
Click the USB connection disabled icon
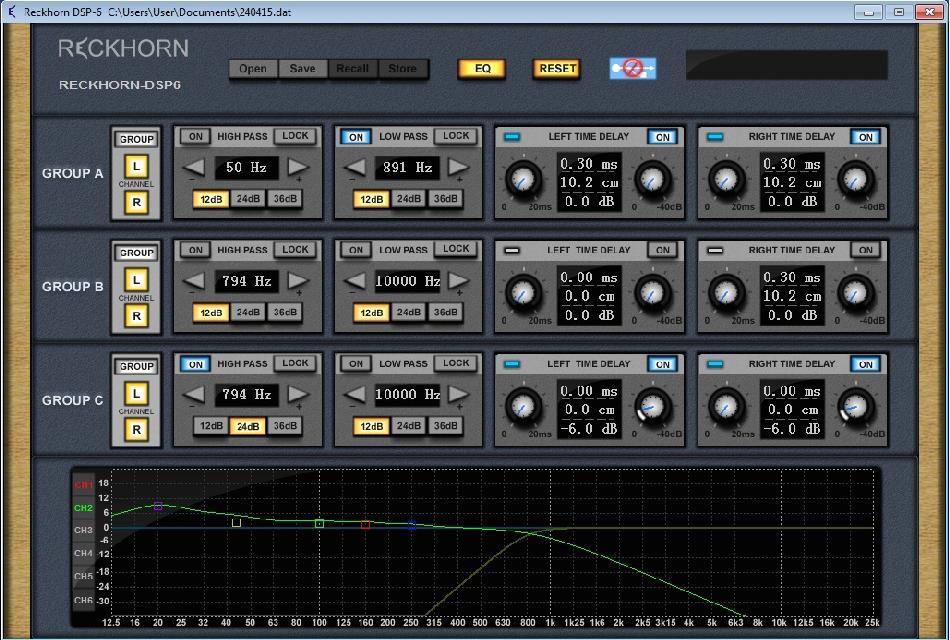pos(632,68)
